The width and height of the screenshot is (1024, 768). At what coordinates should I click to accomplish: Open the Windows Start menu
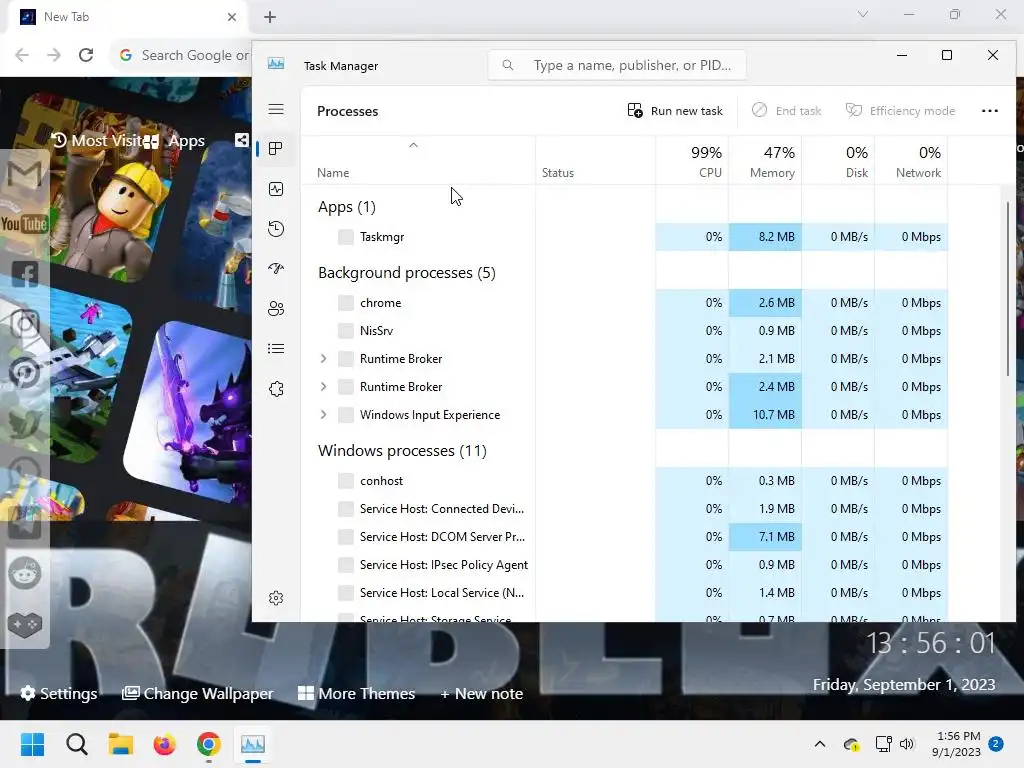click(32, 744)
